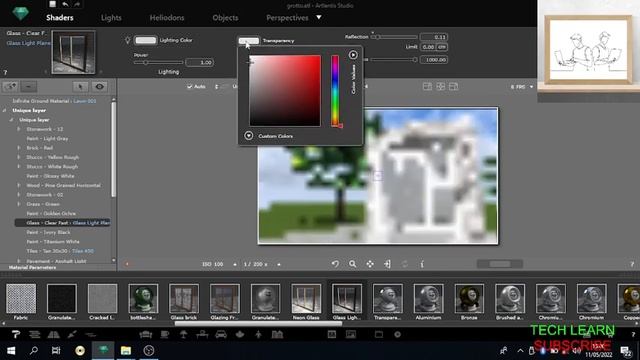640x360 pixels.
Task: Open the Perspectives dropdown arrow
Action: click(x=319, y=17)
